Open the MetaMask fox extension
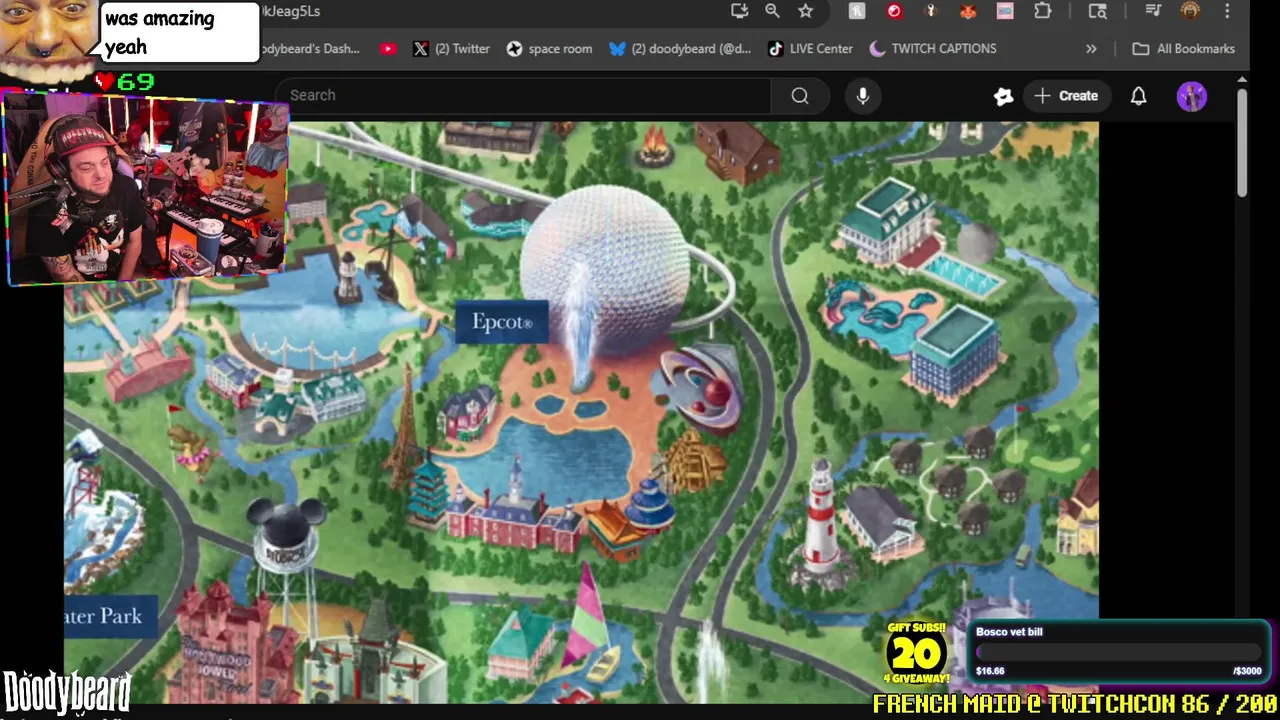 click(968, 11)
